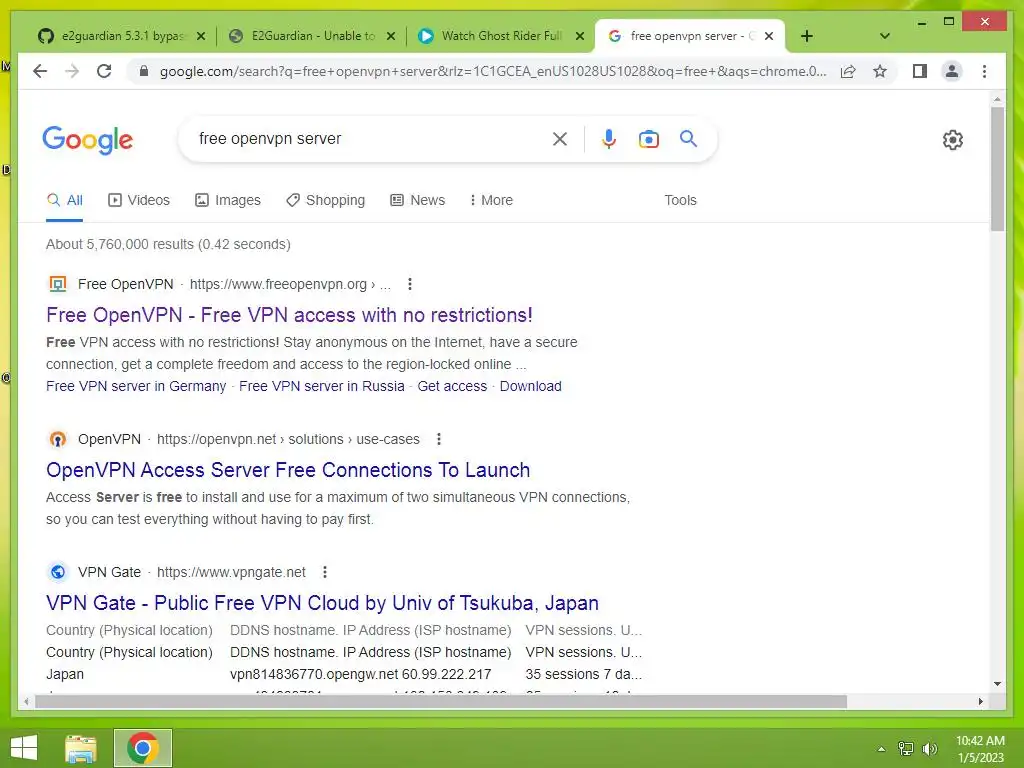
Task: Open more options for VPN Gate result
Action: [x=325, y=572]
